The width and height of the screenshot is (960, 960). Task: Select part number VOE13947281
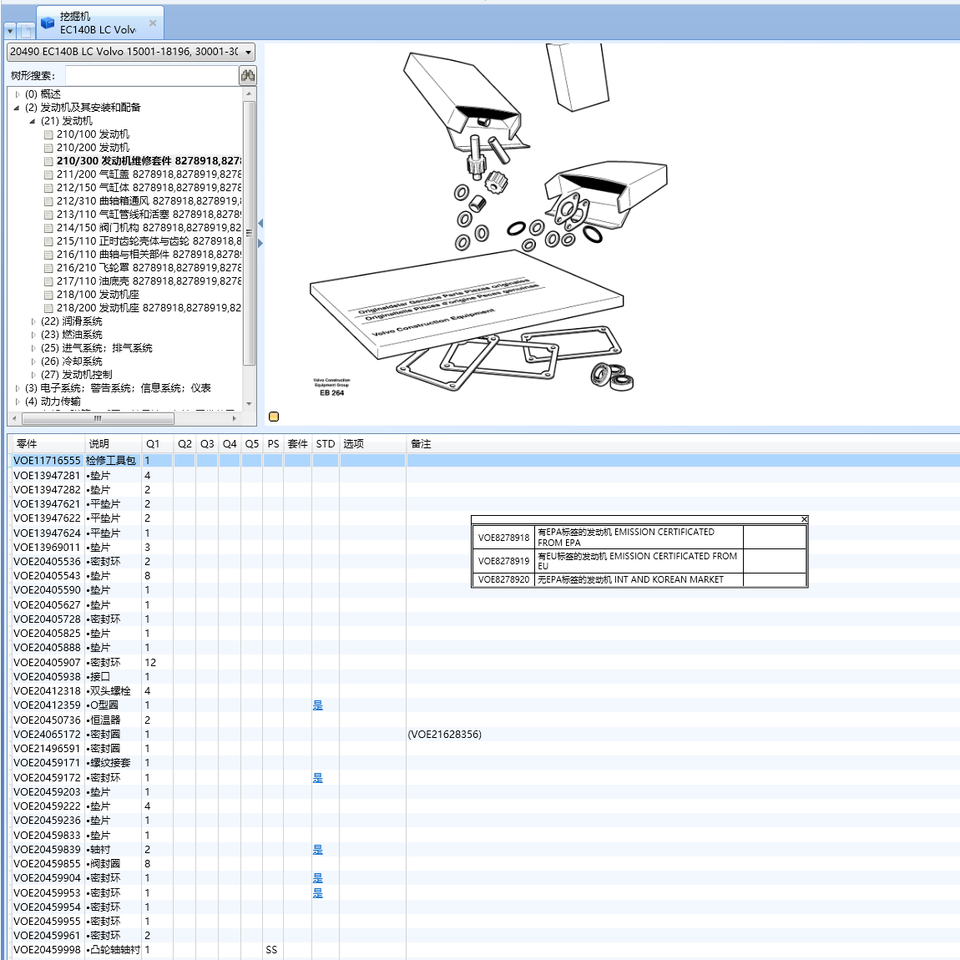(x=47, y=476)
